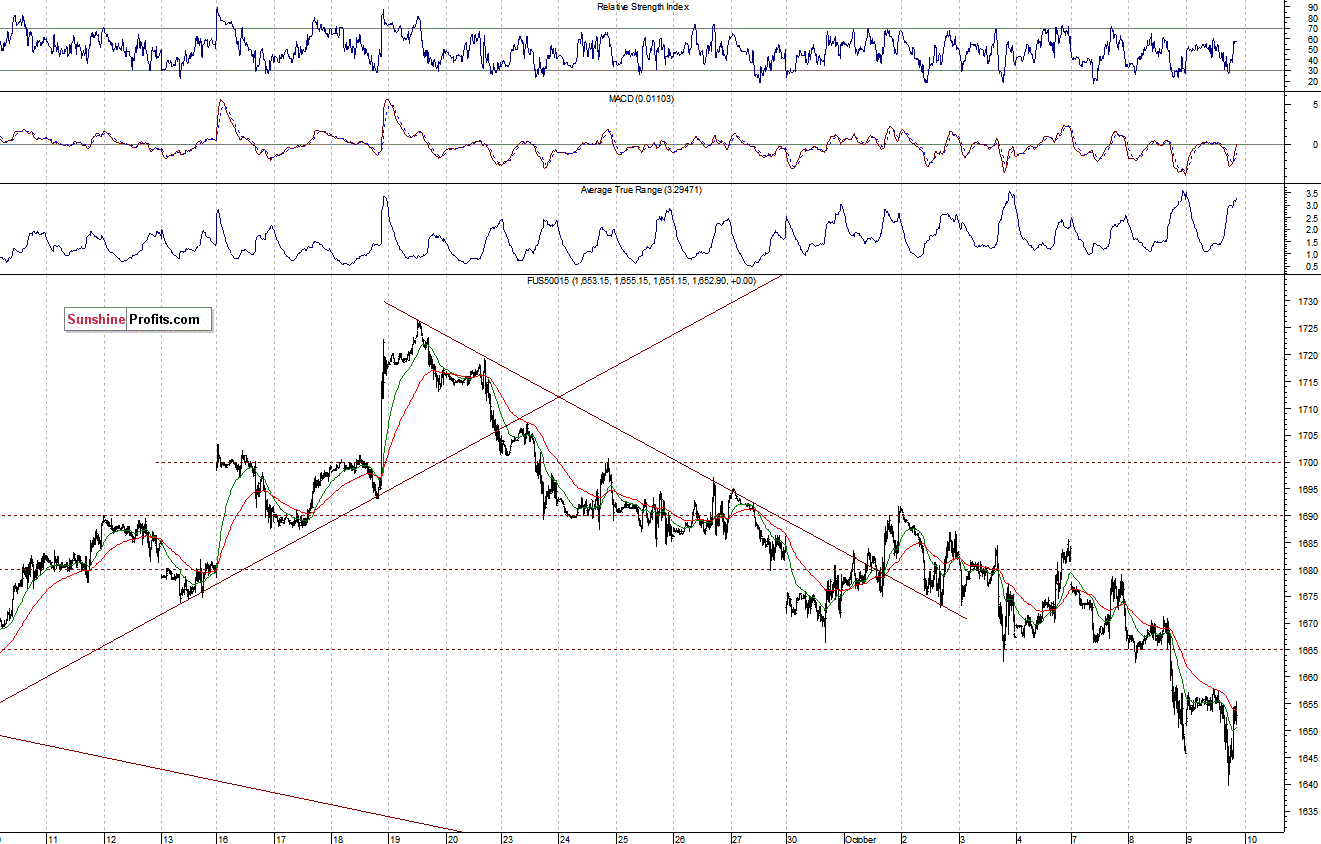The image size is (1321, 844).
Task: Select the 1635 price axis label
Action: (1309, 812)
